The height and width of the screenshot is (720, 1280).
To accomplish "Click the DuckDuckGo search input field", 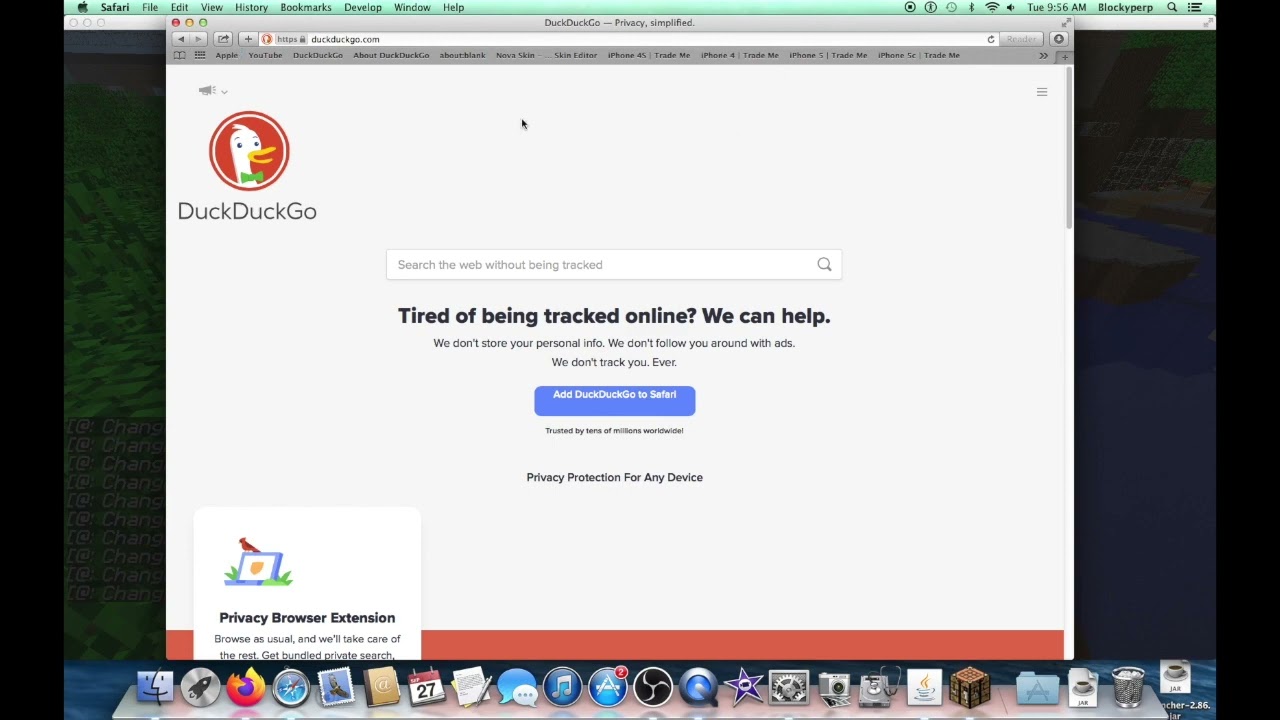I will (614, 265).
